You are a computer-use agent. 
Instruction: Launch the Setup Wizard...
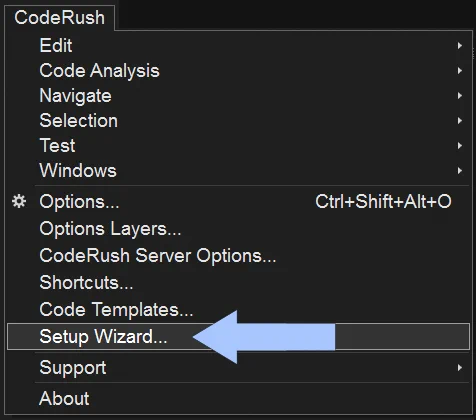tap(238, 336)
